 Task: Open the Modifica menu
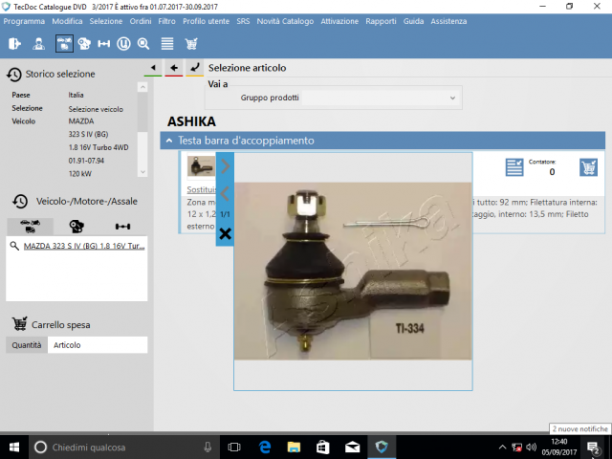coord(67,21)
